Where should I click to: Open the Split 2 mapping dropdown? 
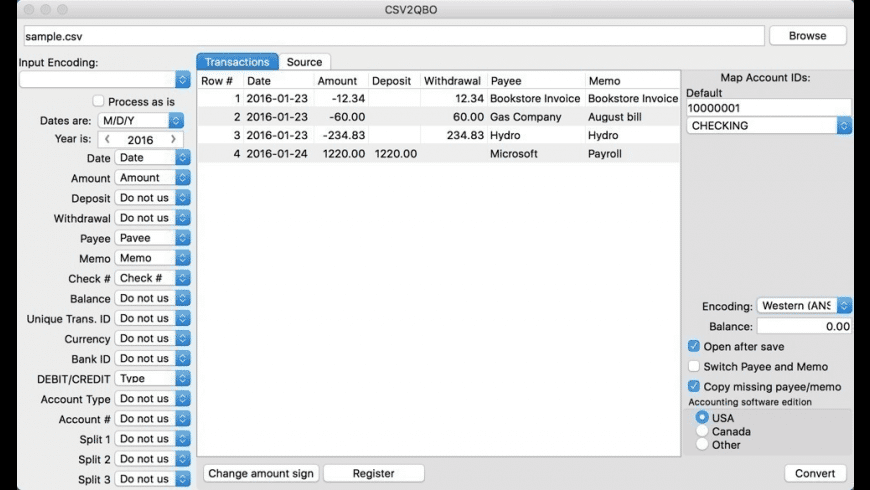click(x=153, y=459)
